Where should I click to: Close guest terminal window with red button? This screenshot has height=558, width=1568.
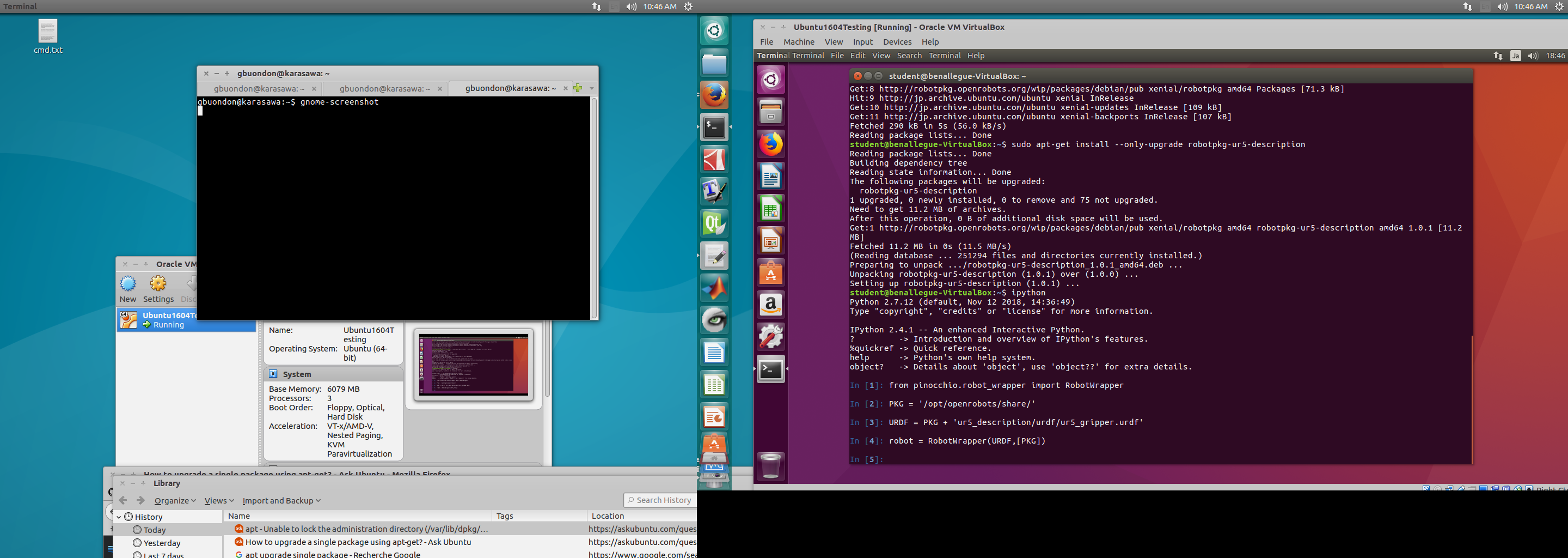(x=857, y=76)
